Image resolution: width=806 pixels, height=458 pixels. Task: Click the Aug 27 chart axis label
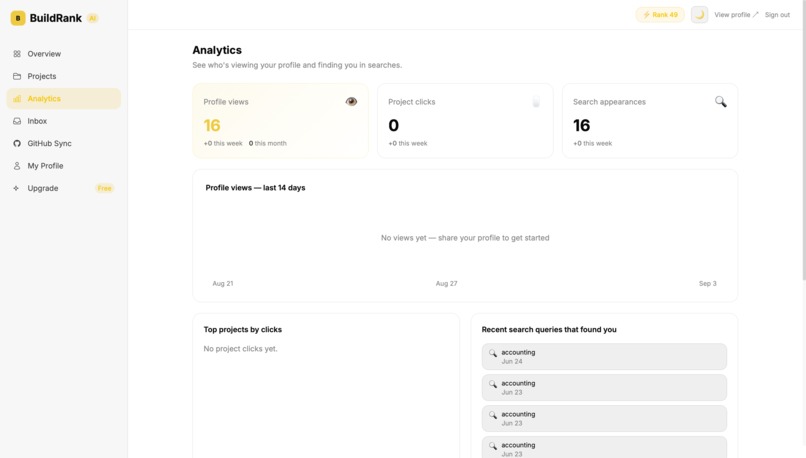pos(446,283)
